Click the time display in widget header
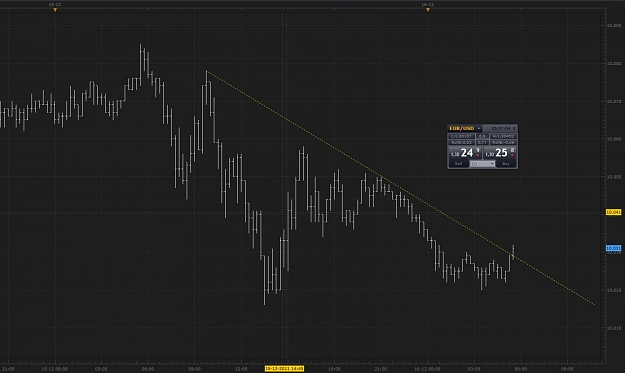Viewport: 625px width, 373px height. tap(500, 128)
